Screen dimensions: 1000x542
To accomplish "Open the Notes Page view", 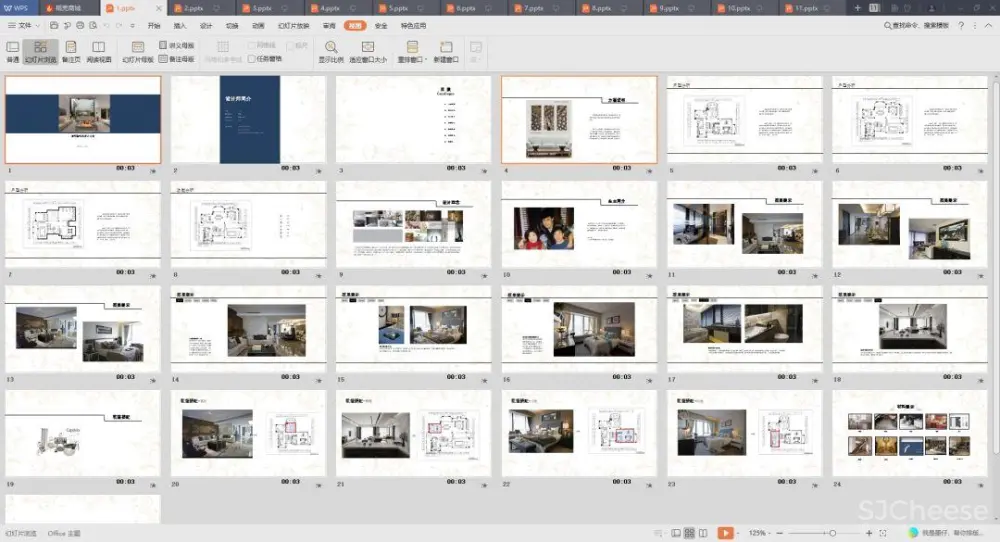I will (x=71, y=51).
